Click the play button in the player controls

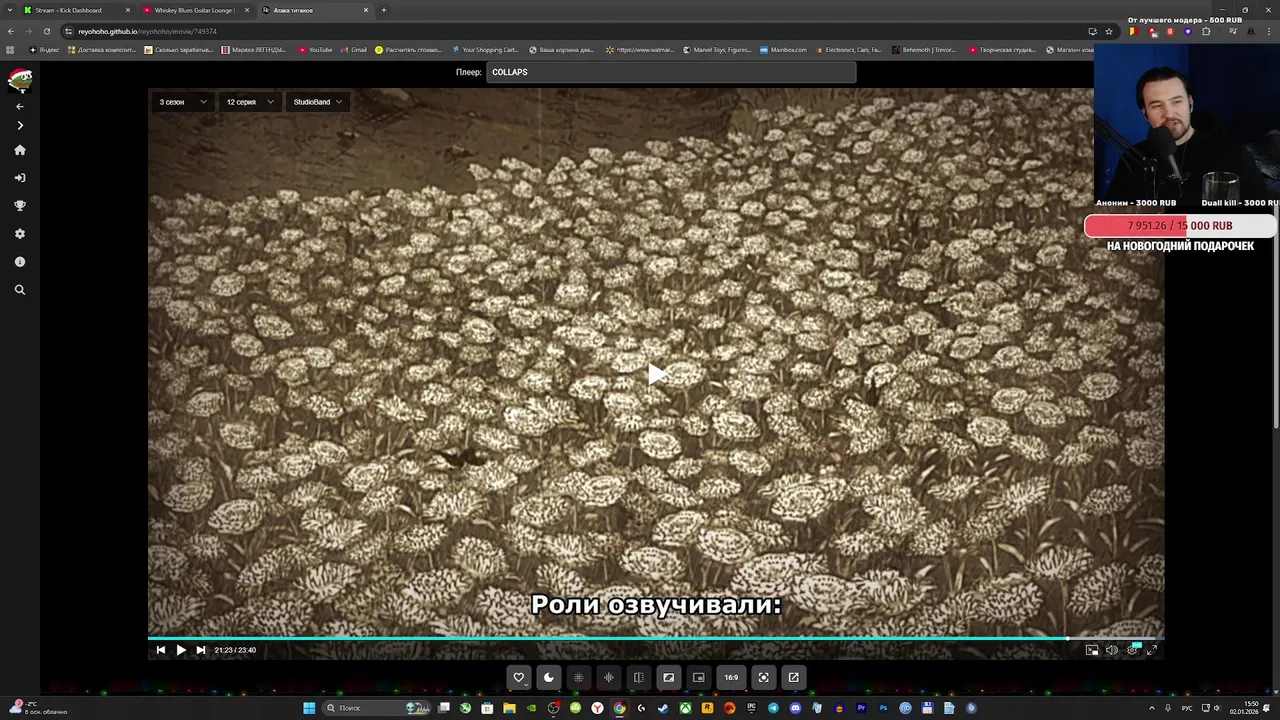point(180,650)
